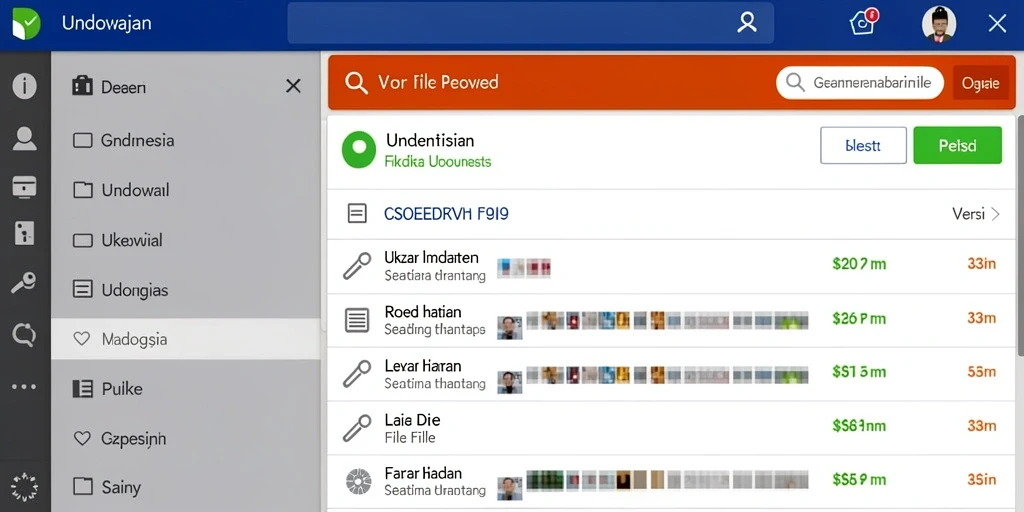Click the microphone icon in Levar Haran row
This screenshot has height=512, width=1024.
tap(357, 374)
